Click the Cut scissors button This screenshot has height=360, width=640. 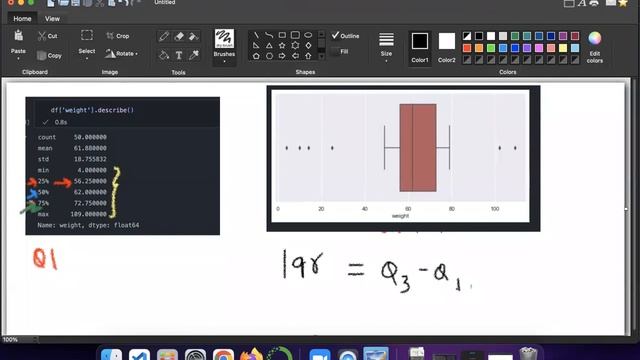pyautogui.click(x=47, y=36)
